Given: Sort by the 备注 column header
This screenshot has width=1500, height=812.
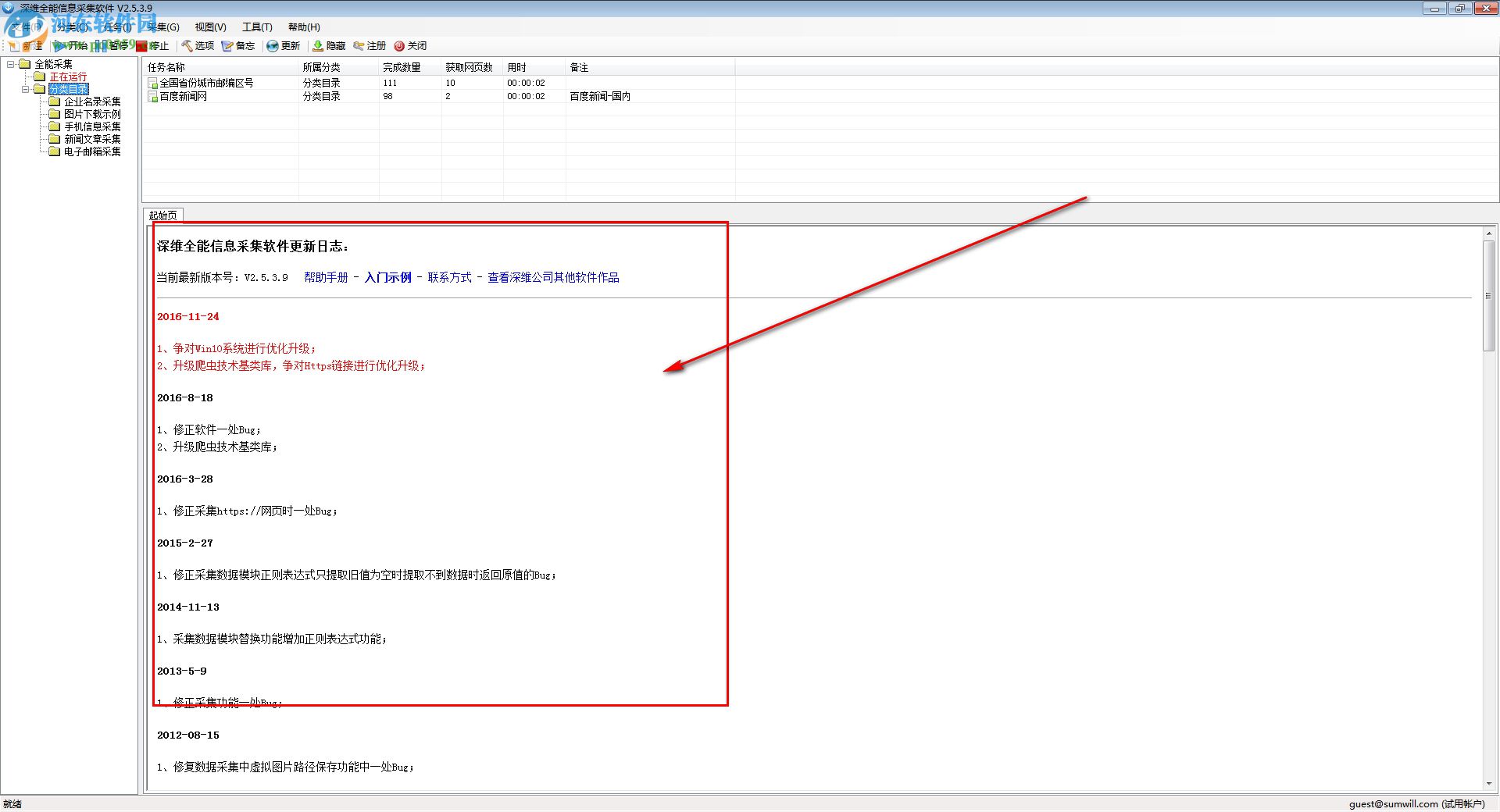Looking at the screenshot, I should pyautogui.click(x=651, y=67).
